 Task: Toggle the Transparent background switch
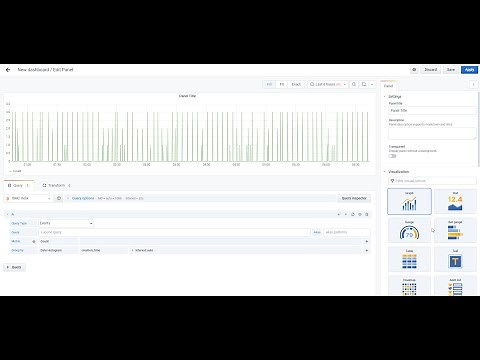(392, 156)
